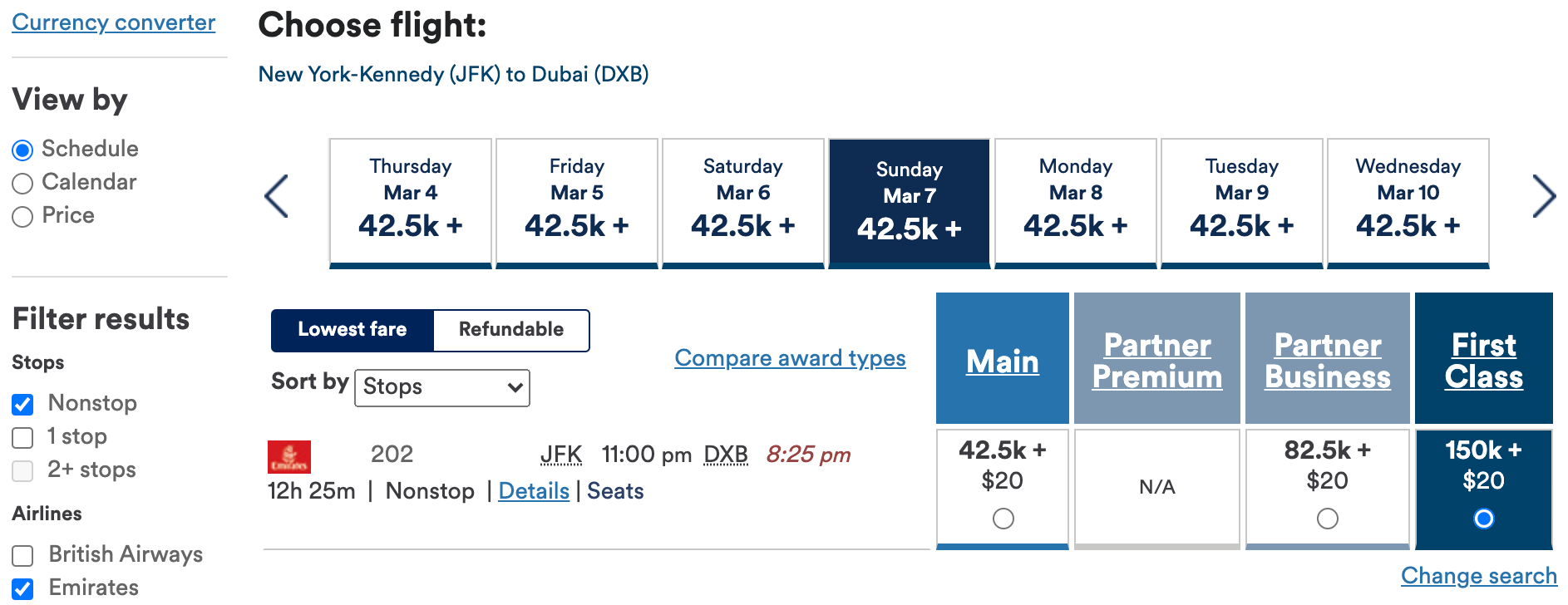Open the First Class column header
Image resolution: width=1568 pixels, height=605 pixels.
(1483, 361)
